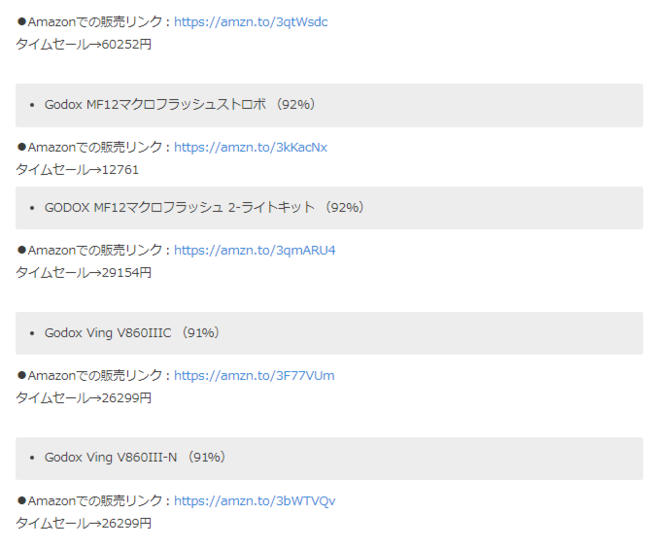This screenshot has width=650, height=548.
Task: Click the amzn.to/3bWTVQv link
Action: click(255, 501)
